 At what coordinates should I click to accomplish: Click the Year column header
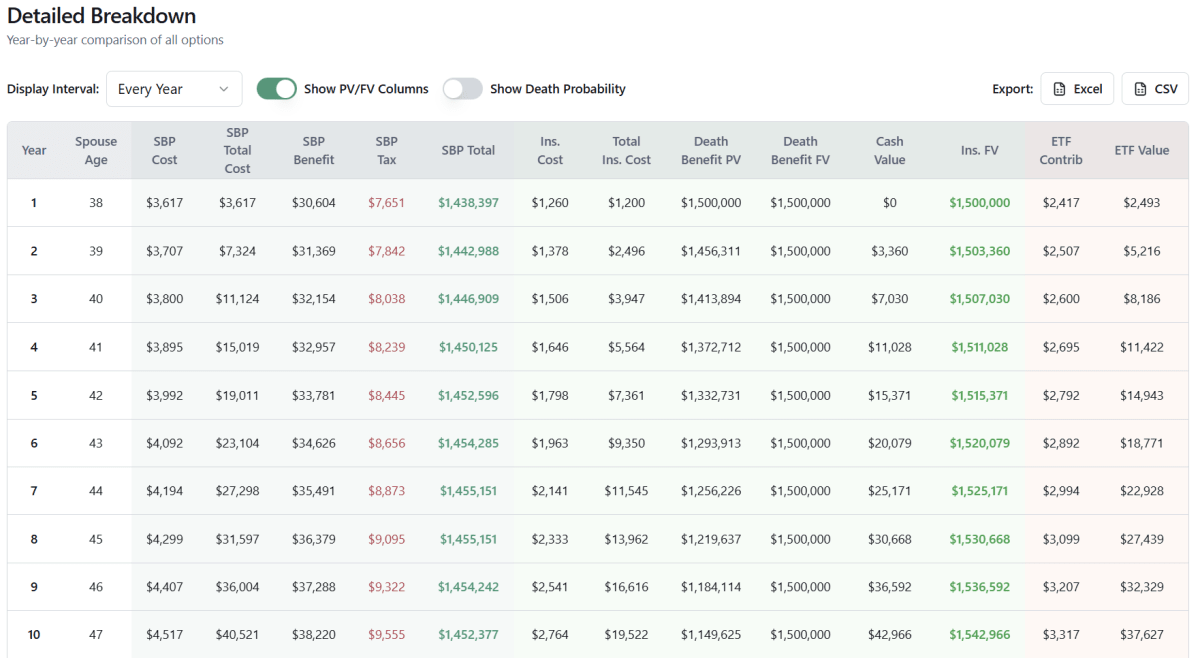point(34,150)
